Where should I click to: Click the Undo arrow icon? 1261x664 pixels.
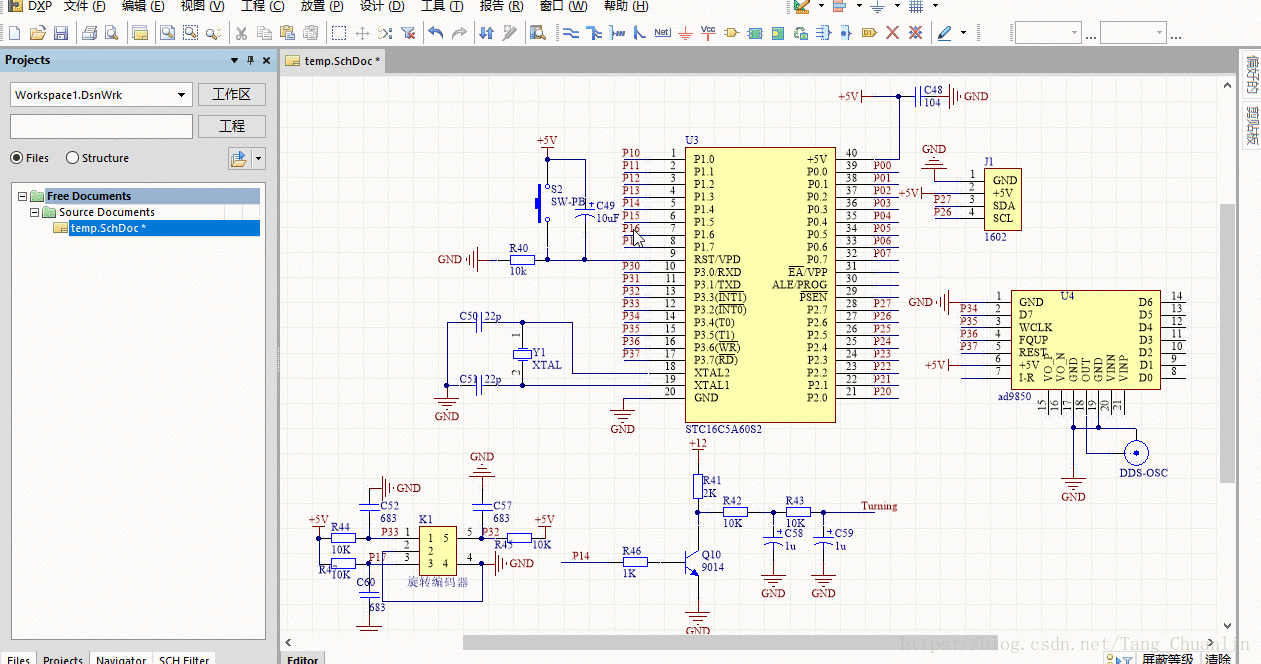point(436,33)
